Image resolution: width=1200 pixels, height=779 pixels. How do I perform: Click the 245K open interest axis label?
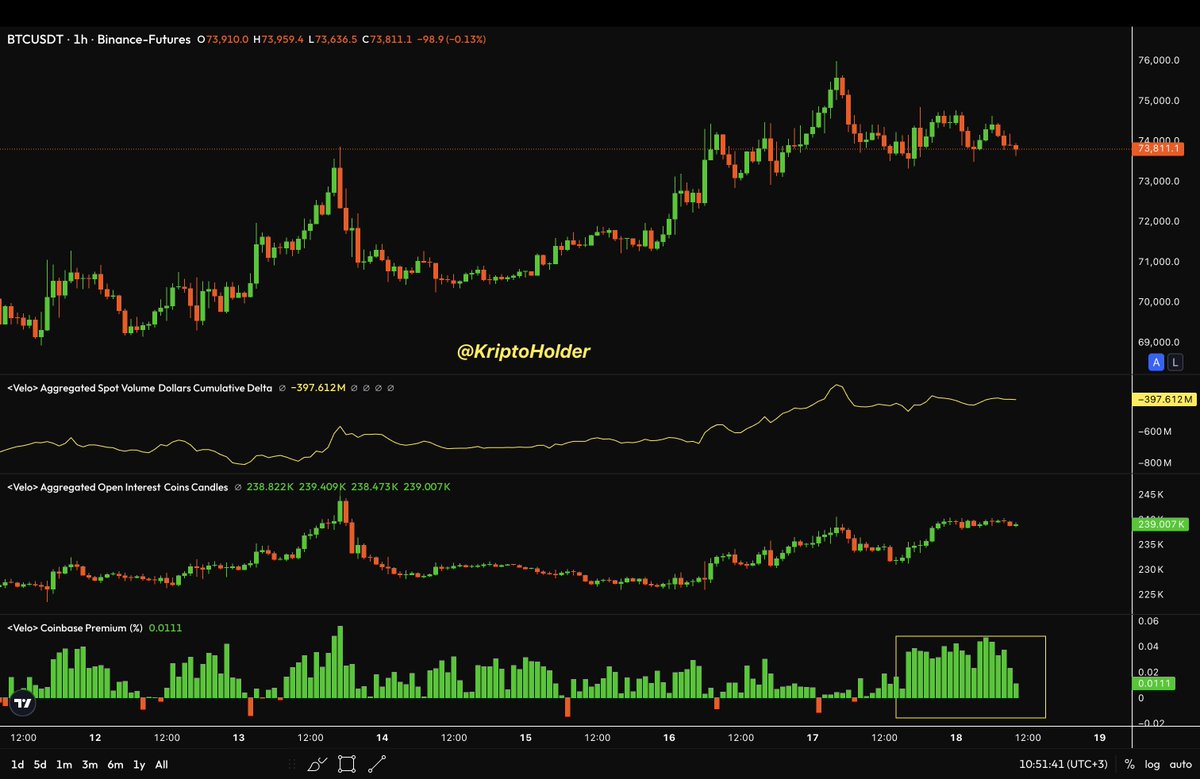tap(1151, 496)
